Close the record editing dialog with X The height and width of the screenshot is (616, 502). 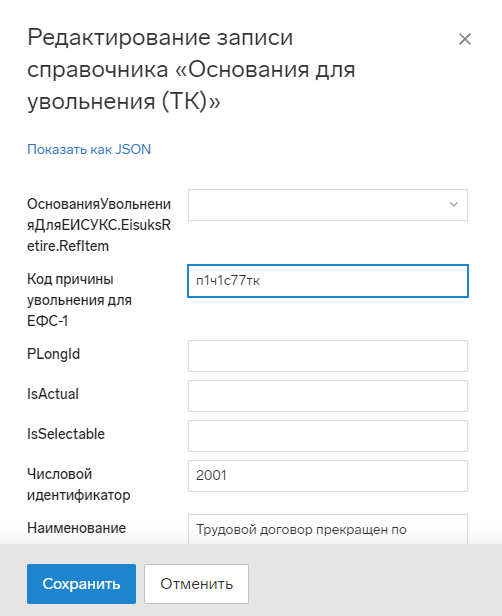[x=465, y=39]
